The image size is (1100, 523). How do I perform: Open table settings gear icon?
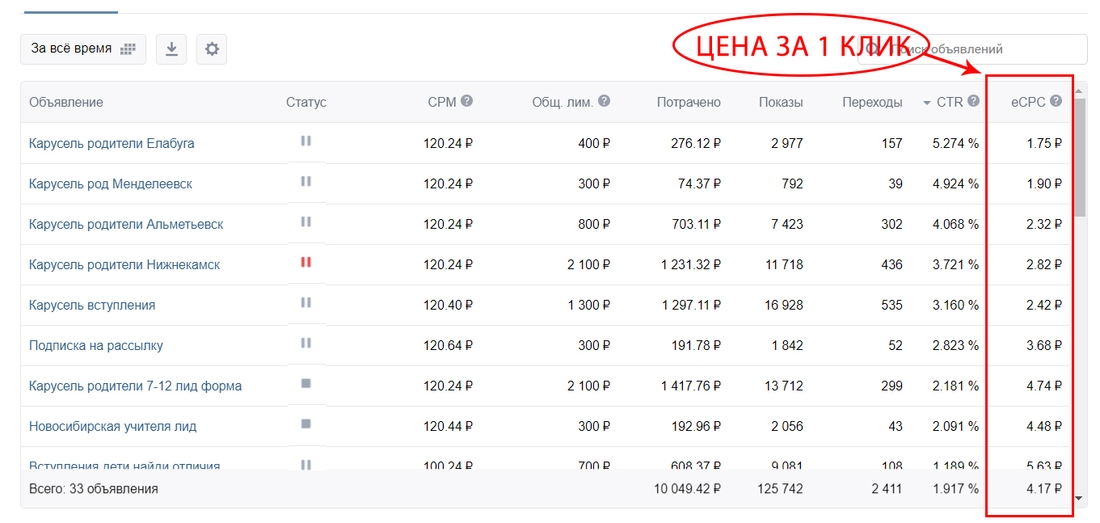[211, 49]
